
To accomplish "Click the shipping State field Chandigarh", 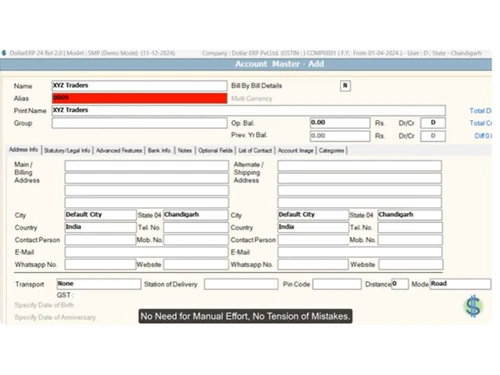I will [x=410, y=215].
